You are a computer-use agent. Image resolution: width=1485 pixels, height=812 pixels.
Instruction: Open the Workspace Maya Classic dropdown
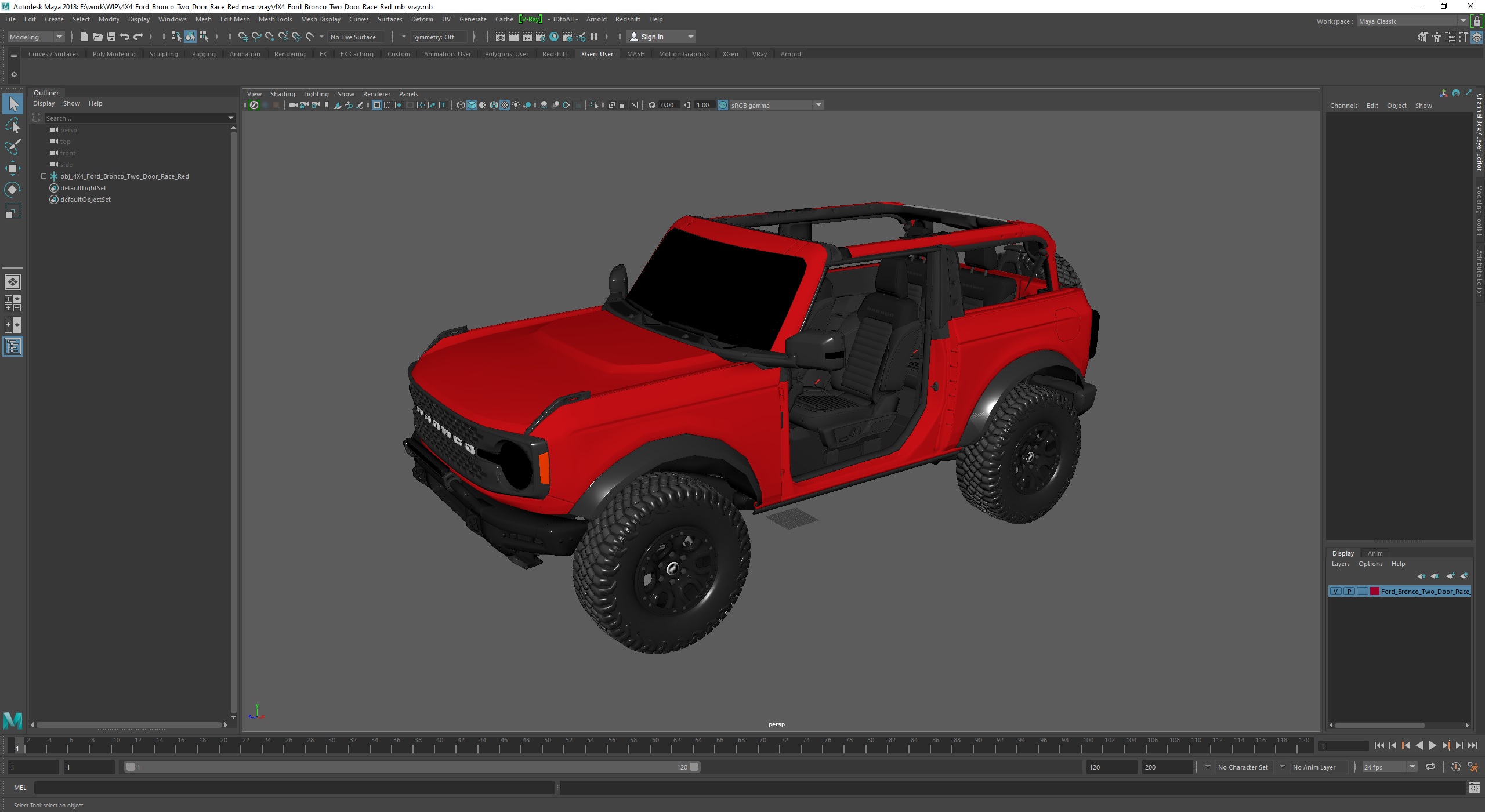click(x=1412, y=21)
